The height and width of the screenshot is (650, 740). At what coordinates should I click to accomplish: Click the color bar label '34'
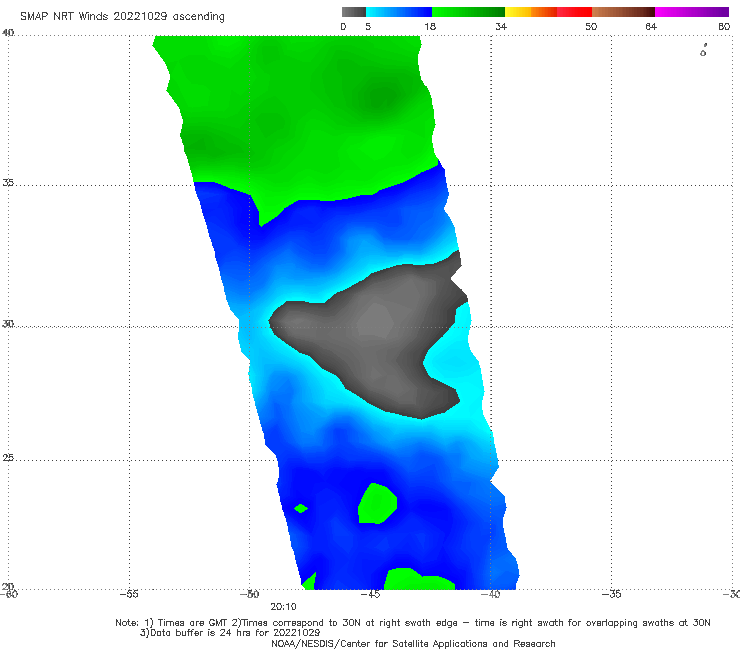pos(501,26)
